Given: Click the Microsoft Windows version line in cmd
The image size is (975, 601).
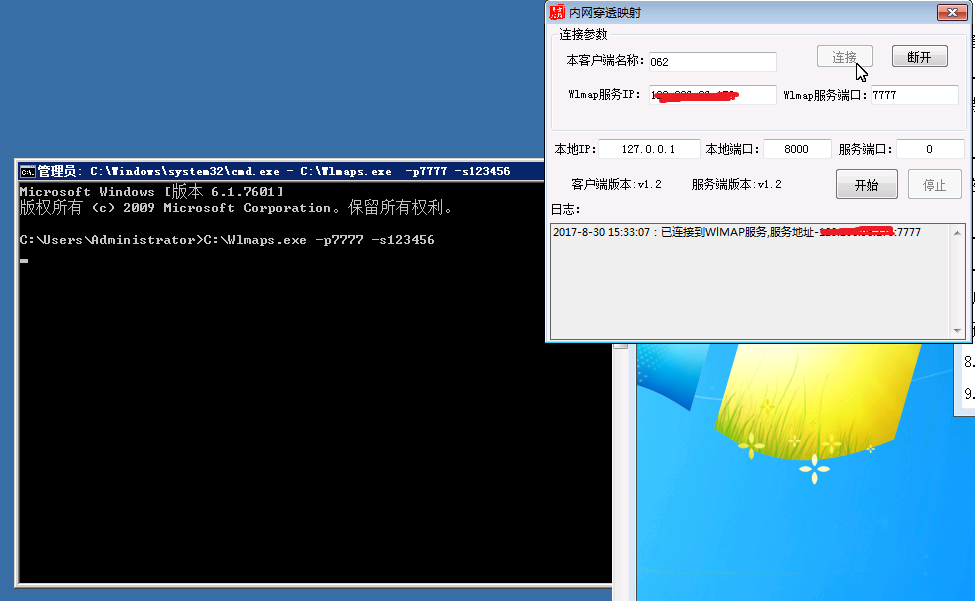Looking at the screenshot, I should [x=152, y=191].
